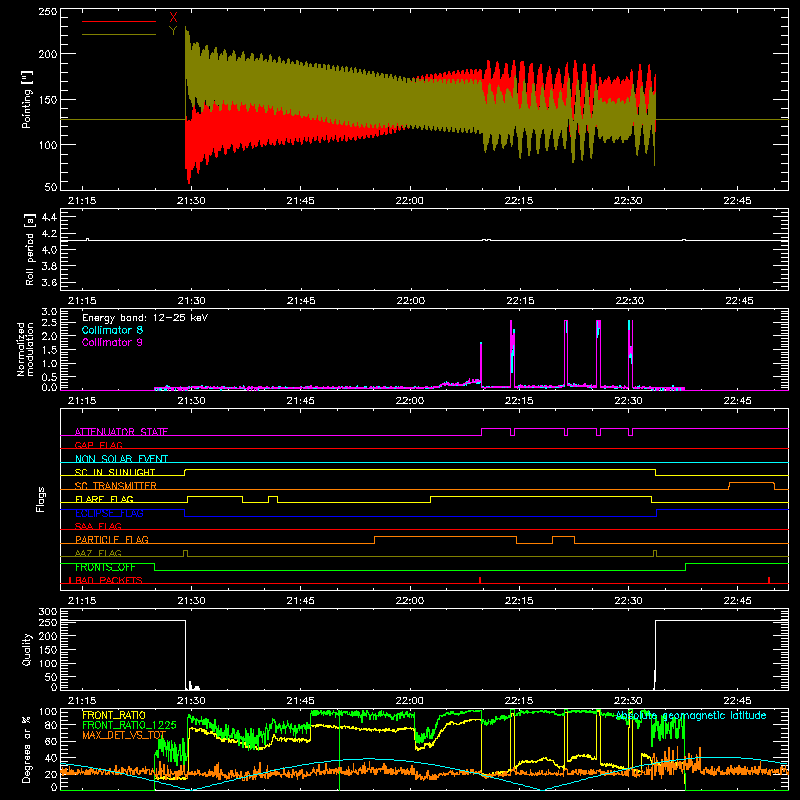Click the 21:30 label under the Pointing plot
Image resolution: width=800 pixels, height=800 pixels.
(191, 201)
